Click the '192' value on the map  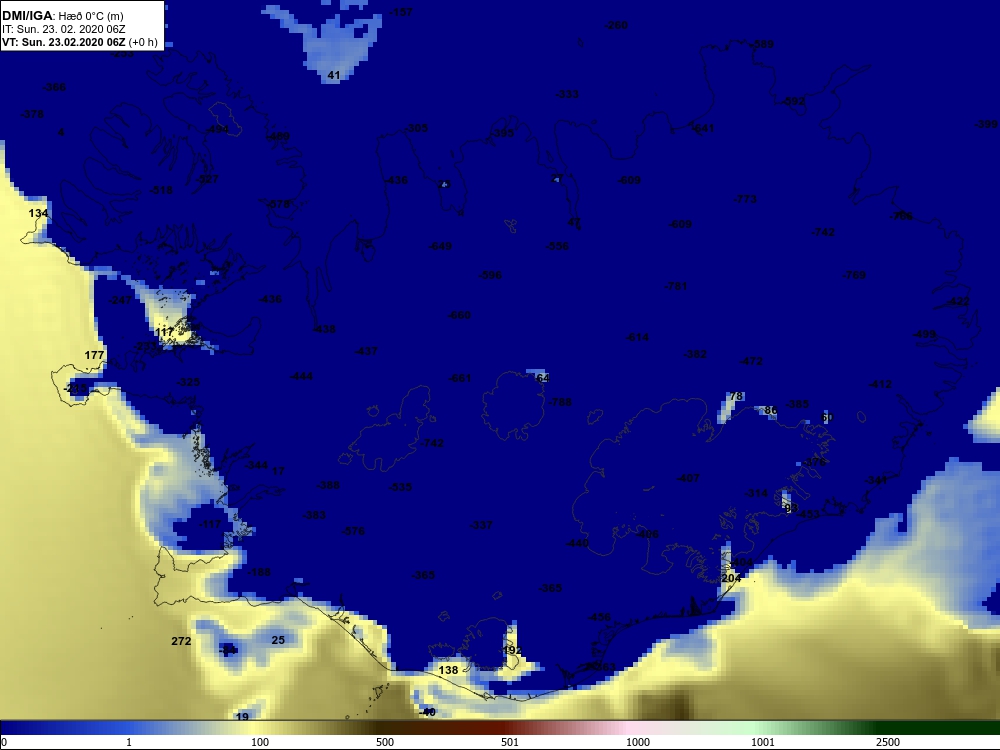[512, 651]
